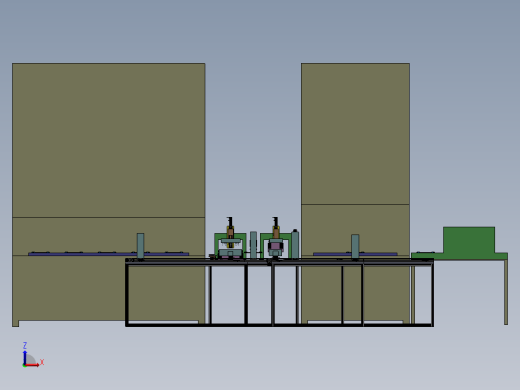Pick the gray cylinder between the two presses

tap(253, 245)
